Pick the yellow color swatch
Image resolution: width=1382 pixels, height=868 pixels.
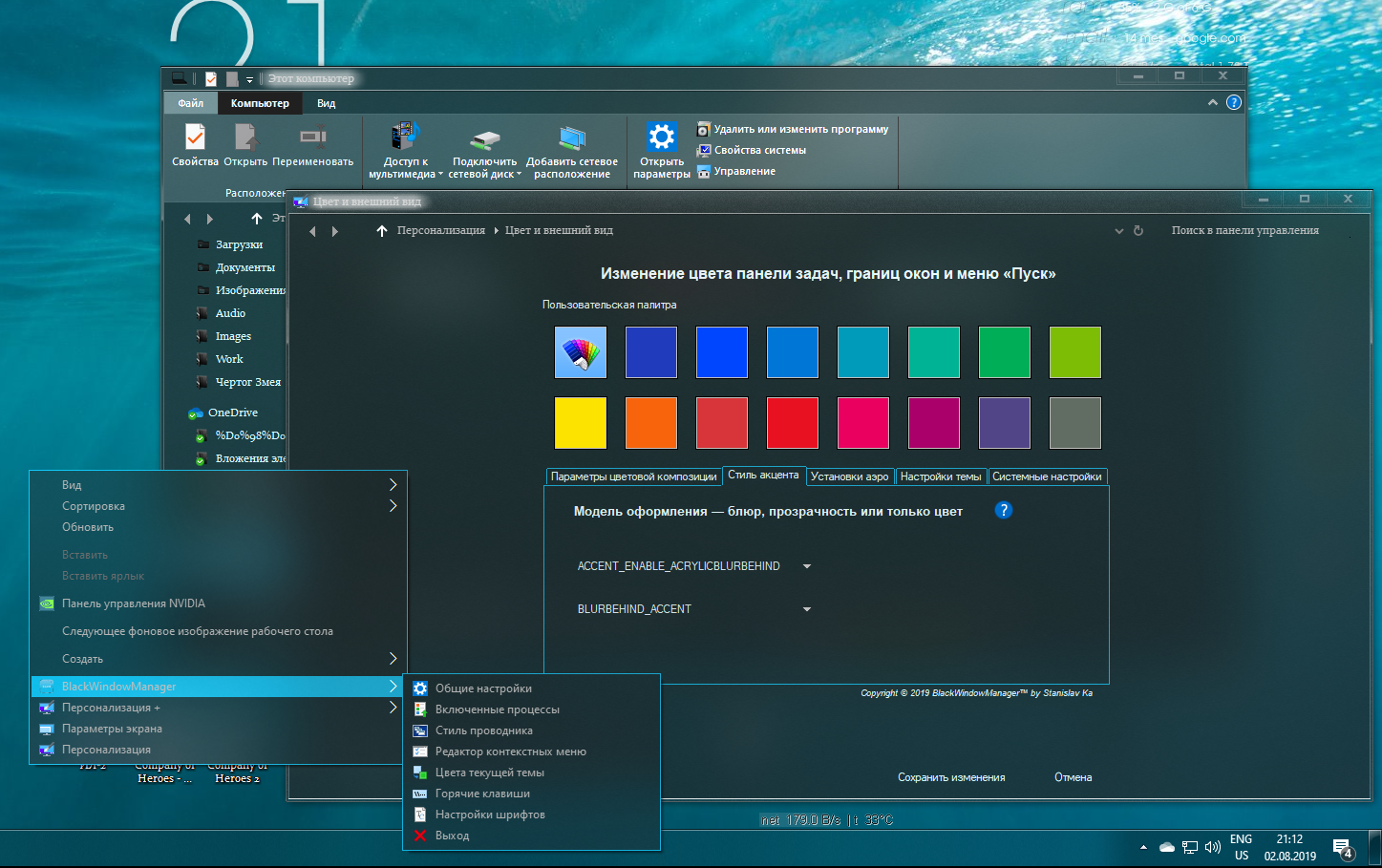[580, 423]
